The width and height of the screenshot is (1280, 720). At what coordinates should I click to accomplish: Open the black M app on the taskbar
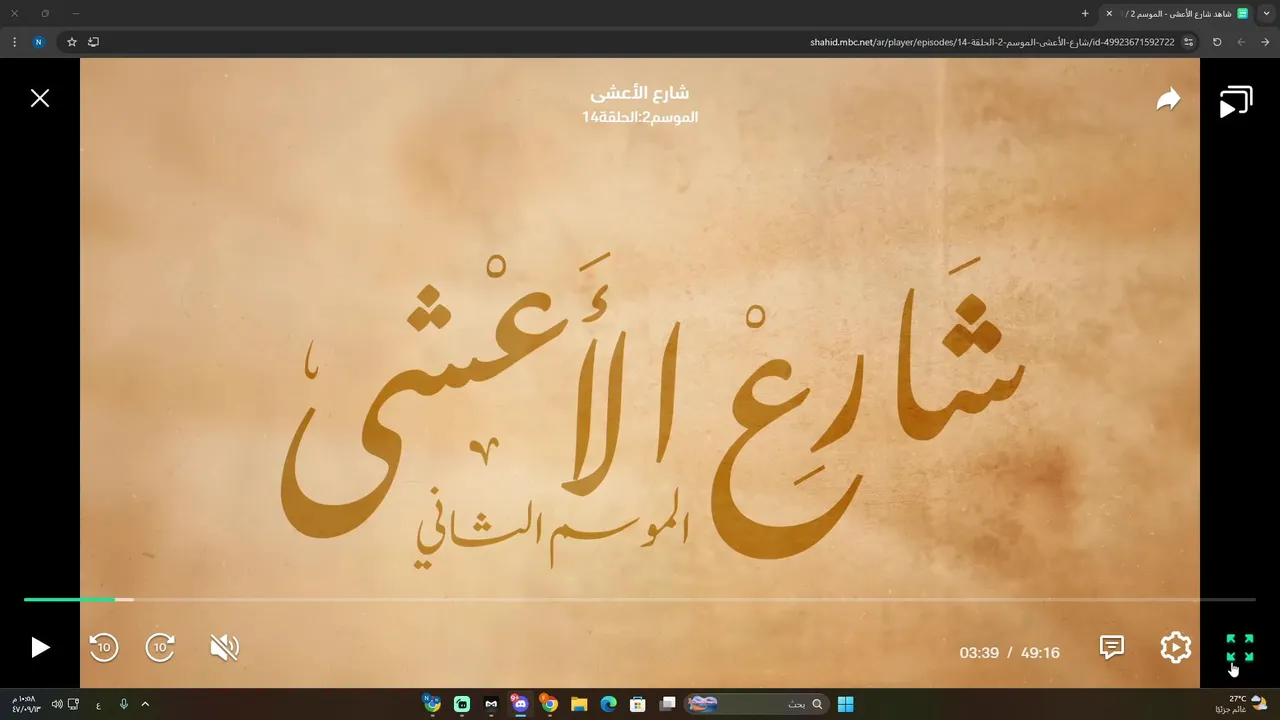(491, 704)
